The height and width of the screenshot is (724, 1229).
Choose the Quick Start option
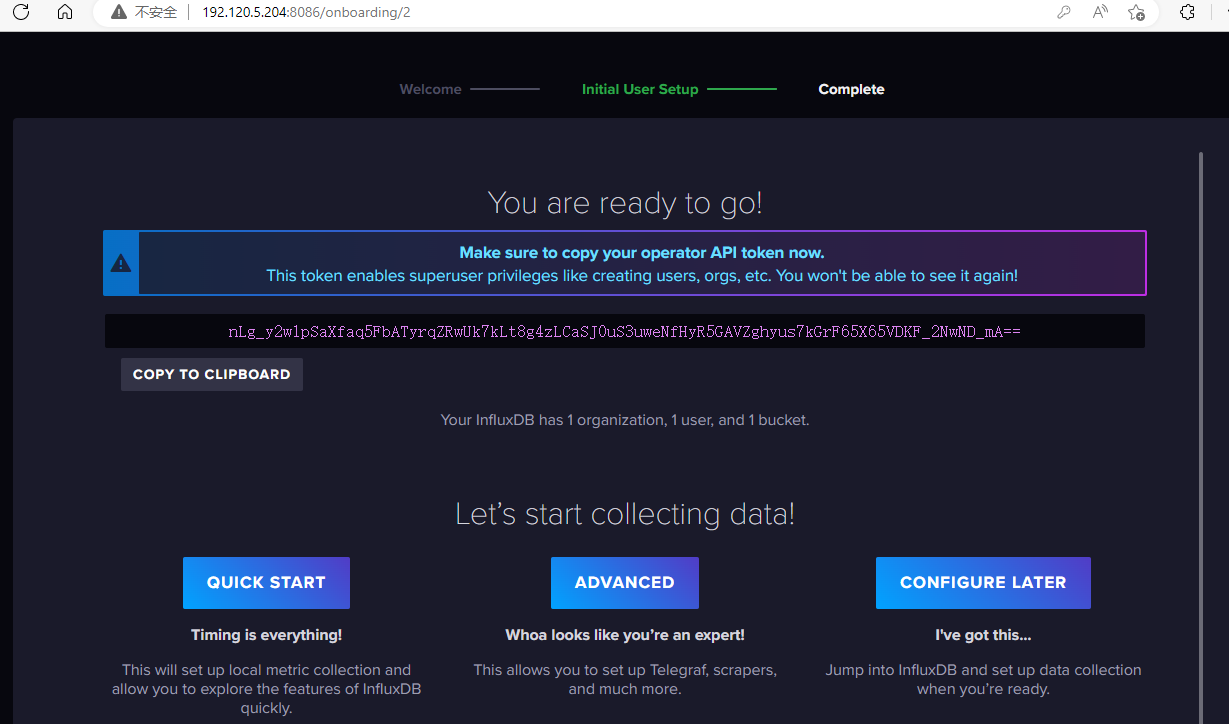click(266, 583)
